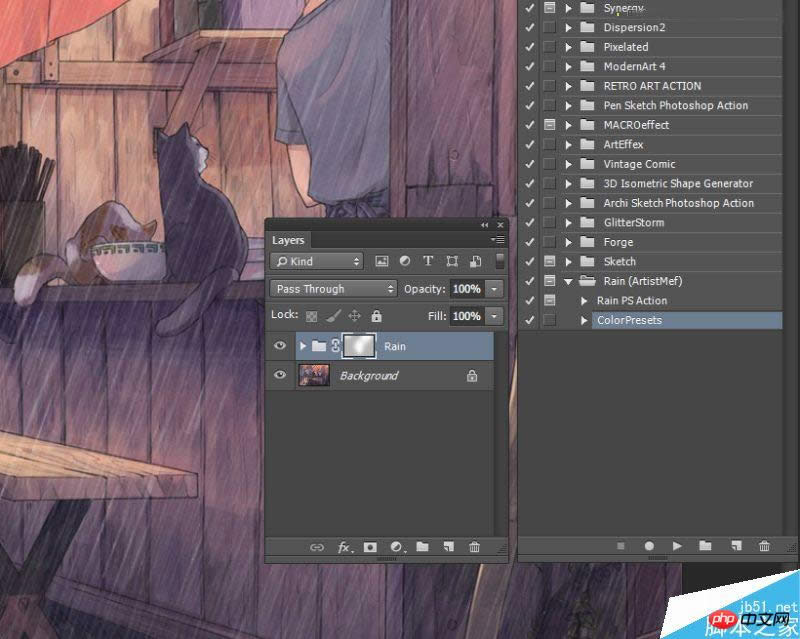Open the Opacity slider dropdown arrow
The height and width of the screenshot is (639, 800).
[x=495, y=289]
